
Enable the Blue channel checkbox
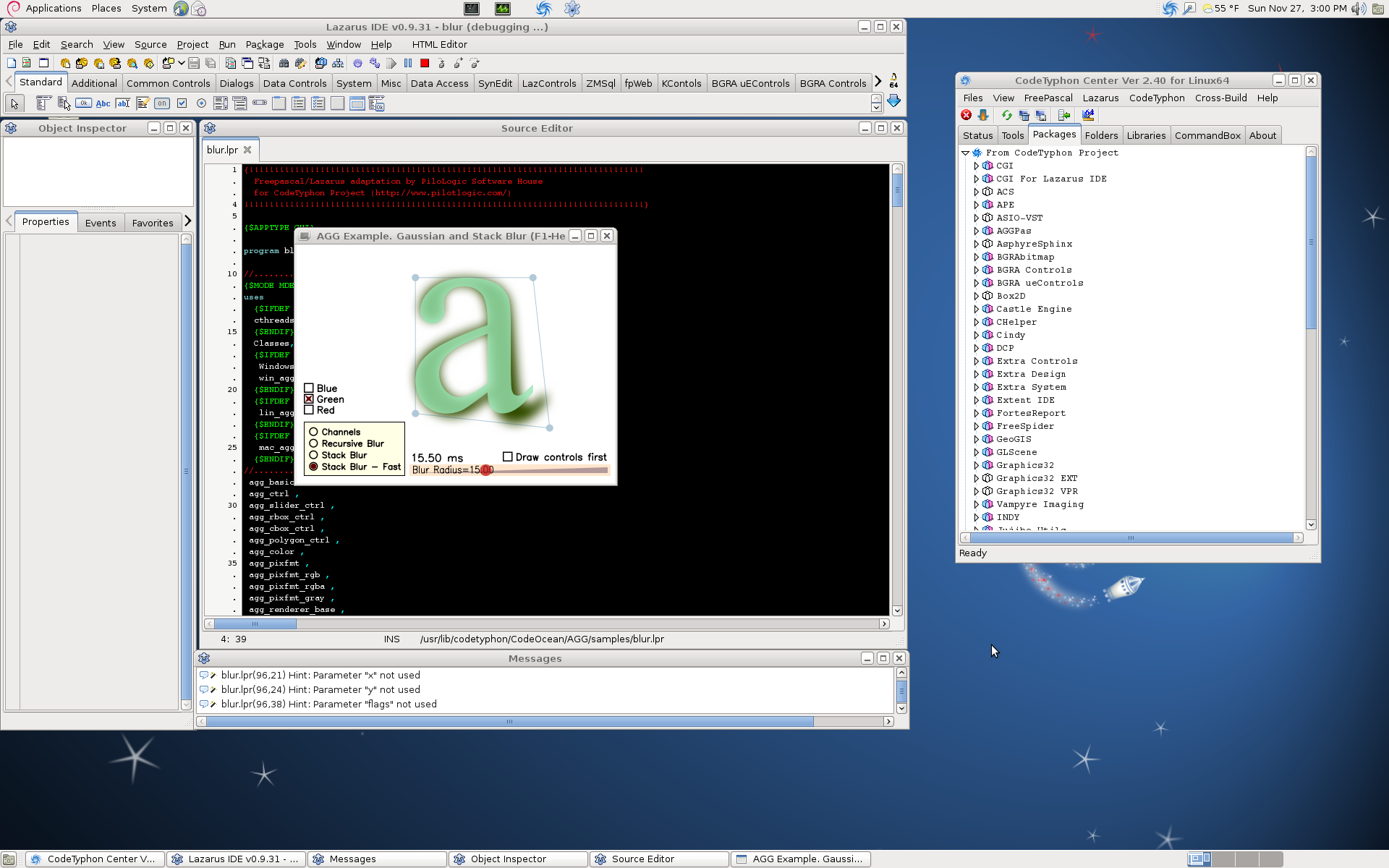coord(309,388)
